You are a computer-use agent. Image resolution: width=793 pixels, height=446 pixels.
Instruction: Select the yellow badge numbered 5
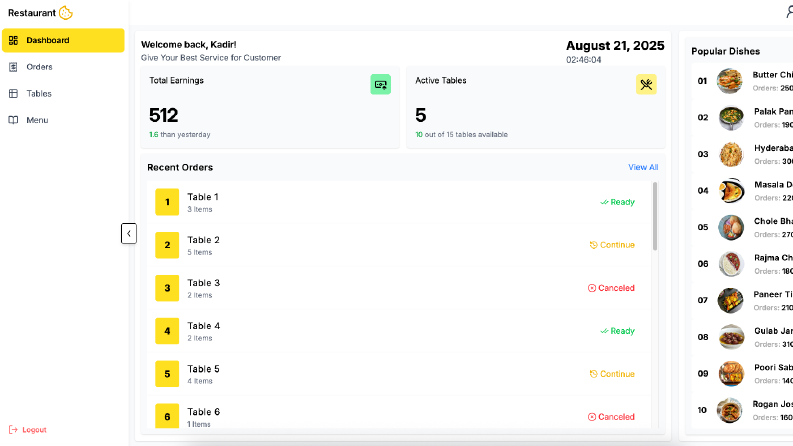167,374
